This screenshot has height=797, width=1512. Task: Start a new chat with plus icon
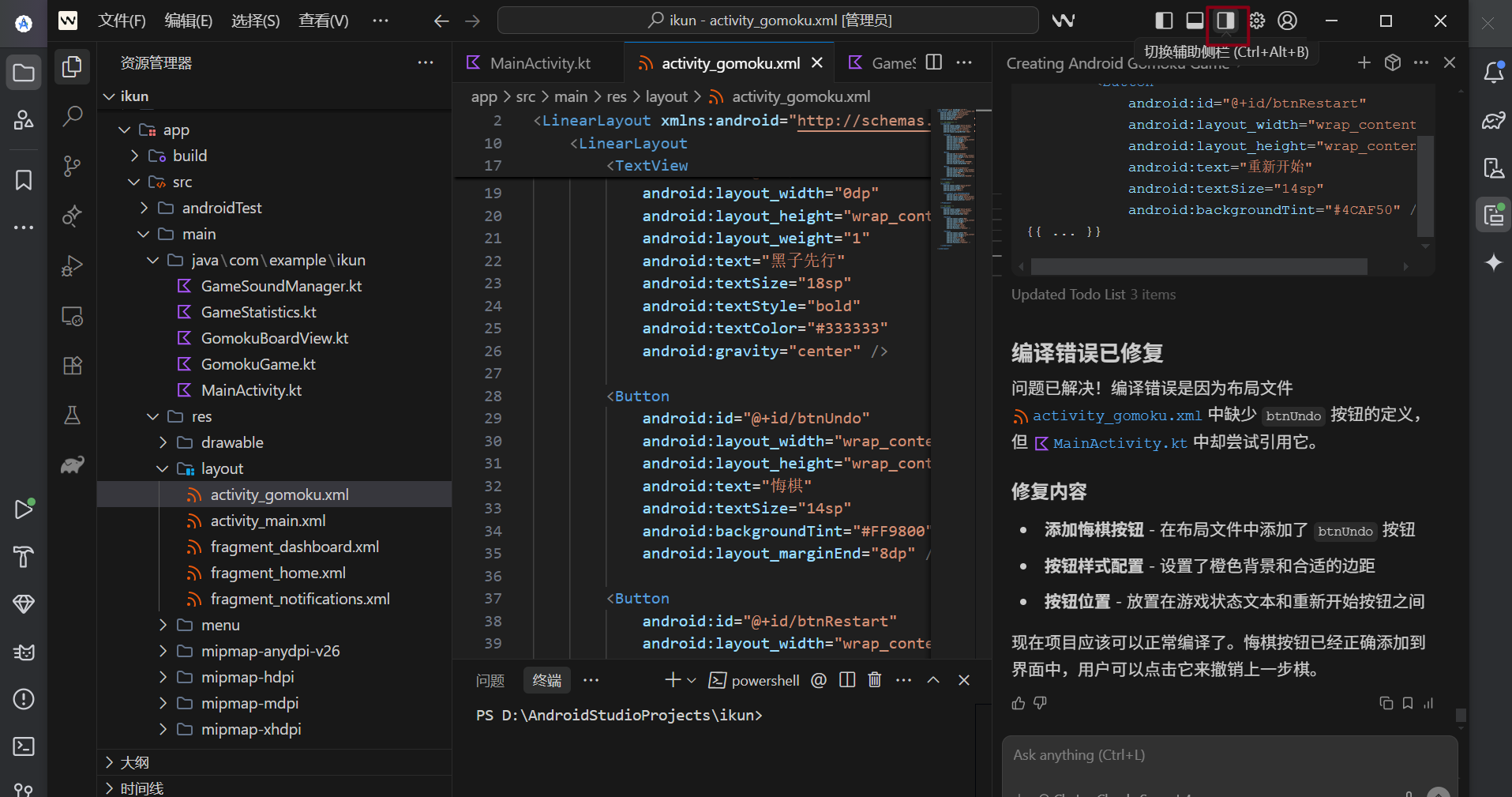pyautogui.click(x=1364, y=62)
